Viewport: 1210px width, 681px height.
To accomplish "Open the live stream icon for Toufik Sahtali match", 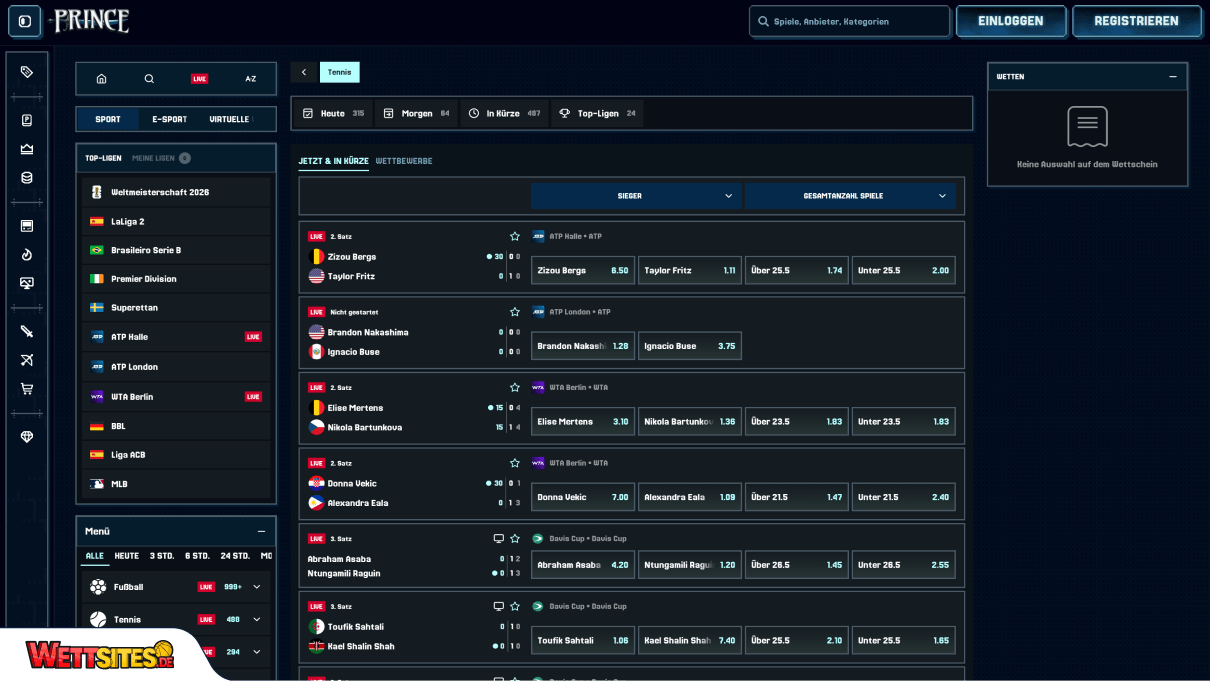I will coord(499,606).
